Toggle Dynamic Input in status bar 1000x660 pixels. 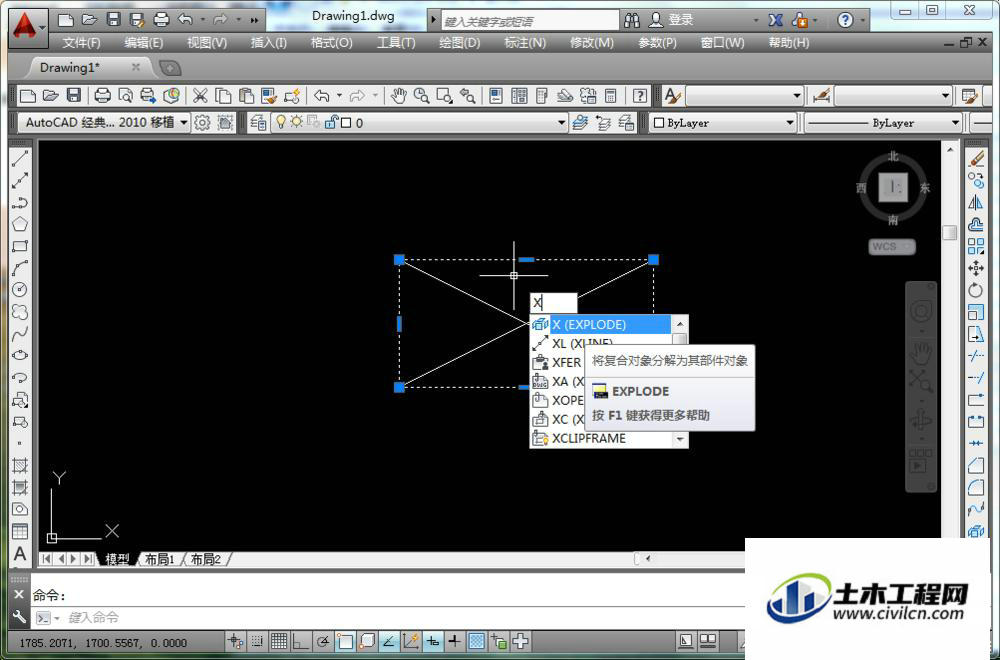(433, 642)
